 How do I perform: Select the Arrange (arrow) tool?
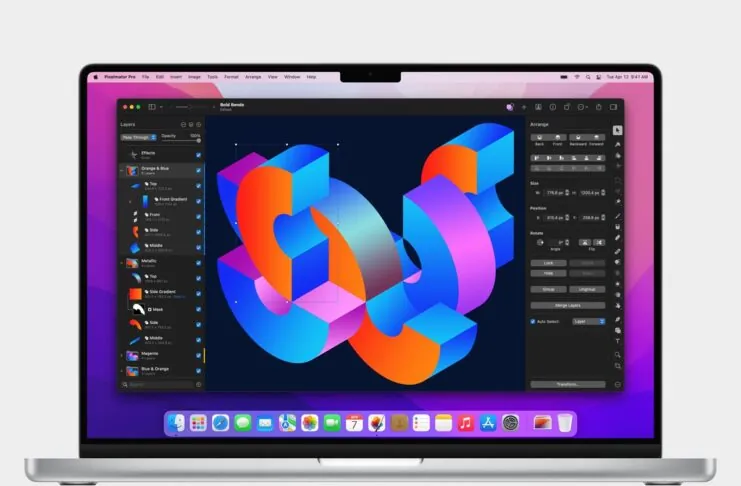(617, 130)
